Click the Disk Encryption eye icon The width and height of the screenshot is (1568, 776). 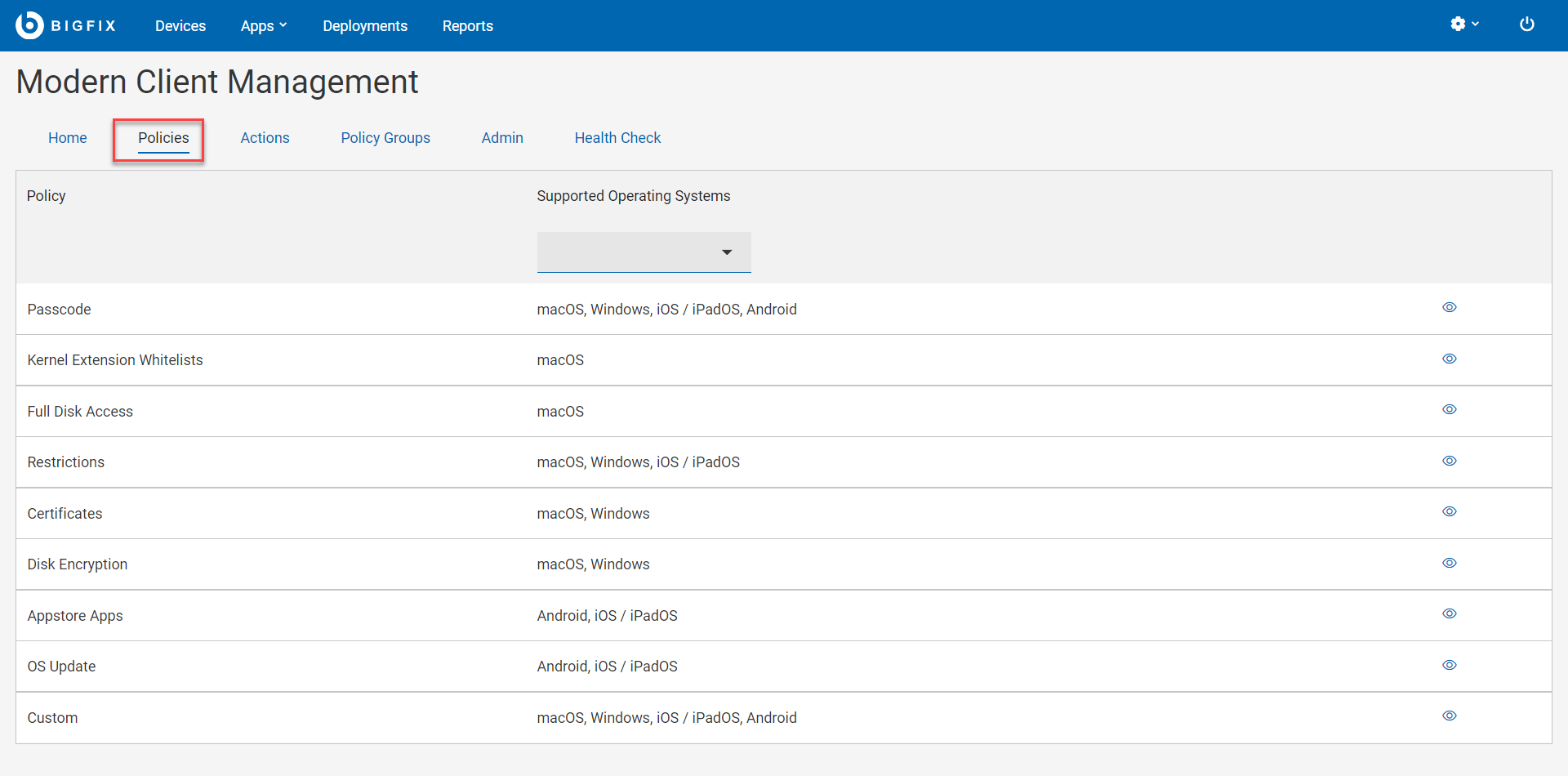[x=1449, y=564]
